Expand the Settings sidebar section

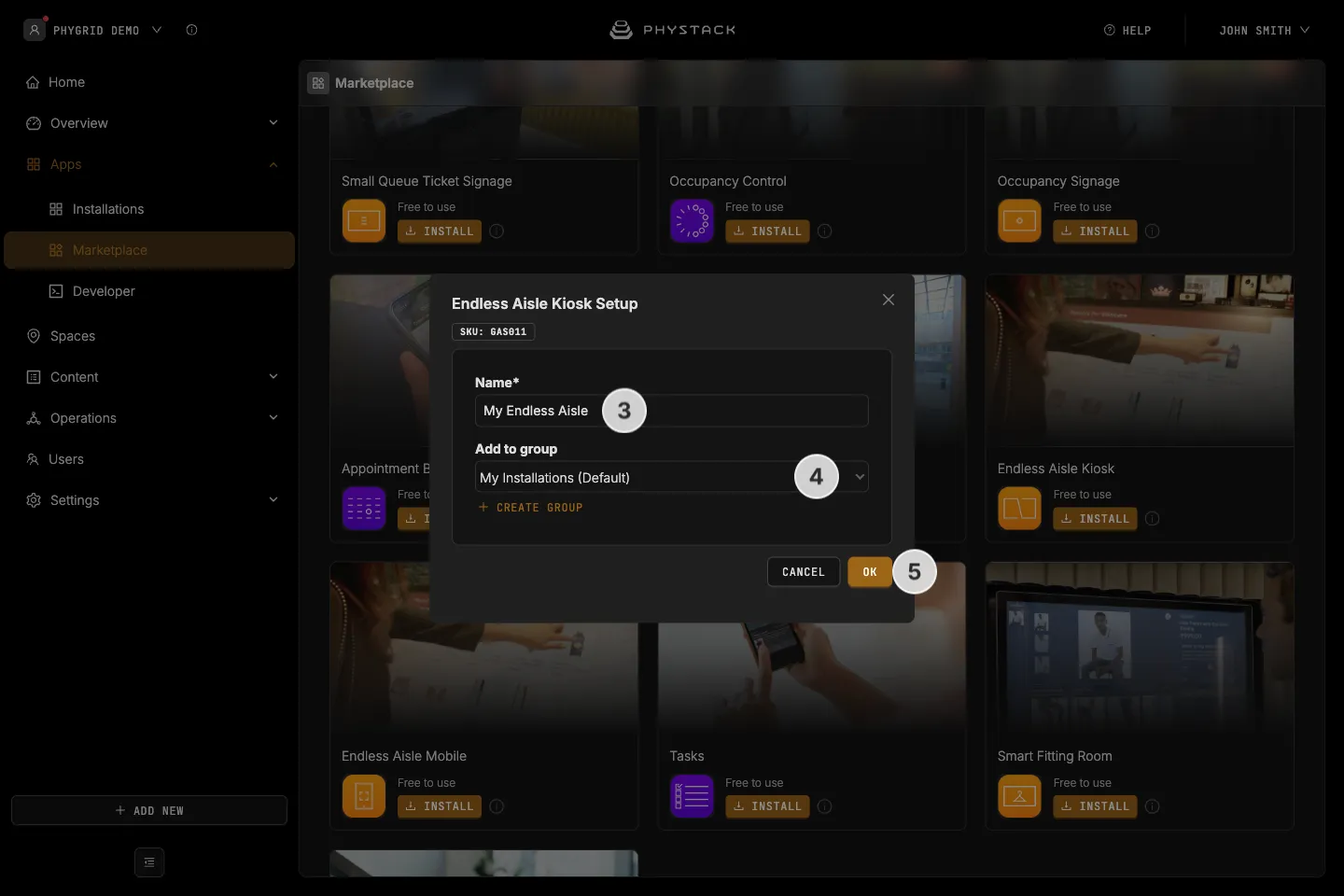[149, 500]
